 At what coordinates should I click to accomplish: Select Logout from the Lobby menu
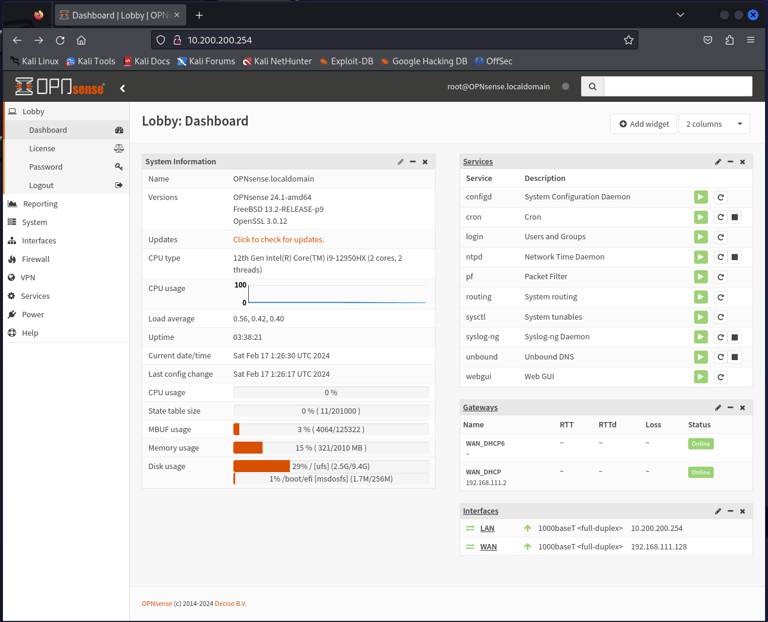(66, 186)
